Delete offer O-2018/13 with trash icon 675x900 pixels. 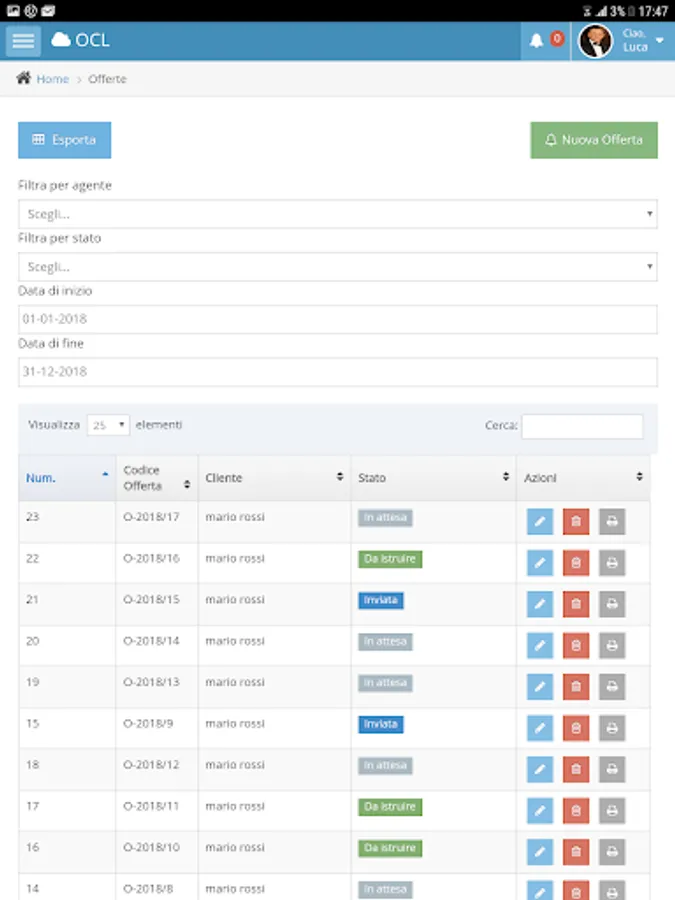[x=576, y=686]
